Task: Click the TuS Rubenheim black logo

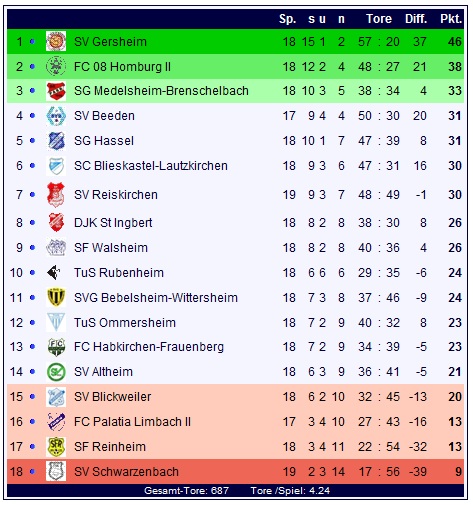Action: point(54,273)
